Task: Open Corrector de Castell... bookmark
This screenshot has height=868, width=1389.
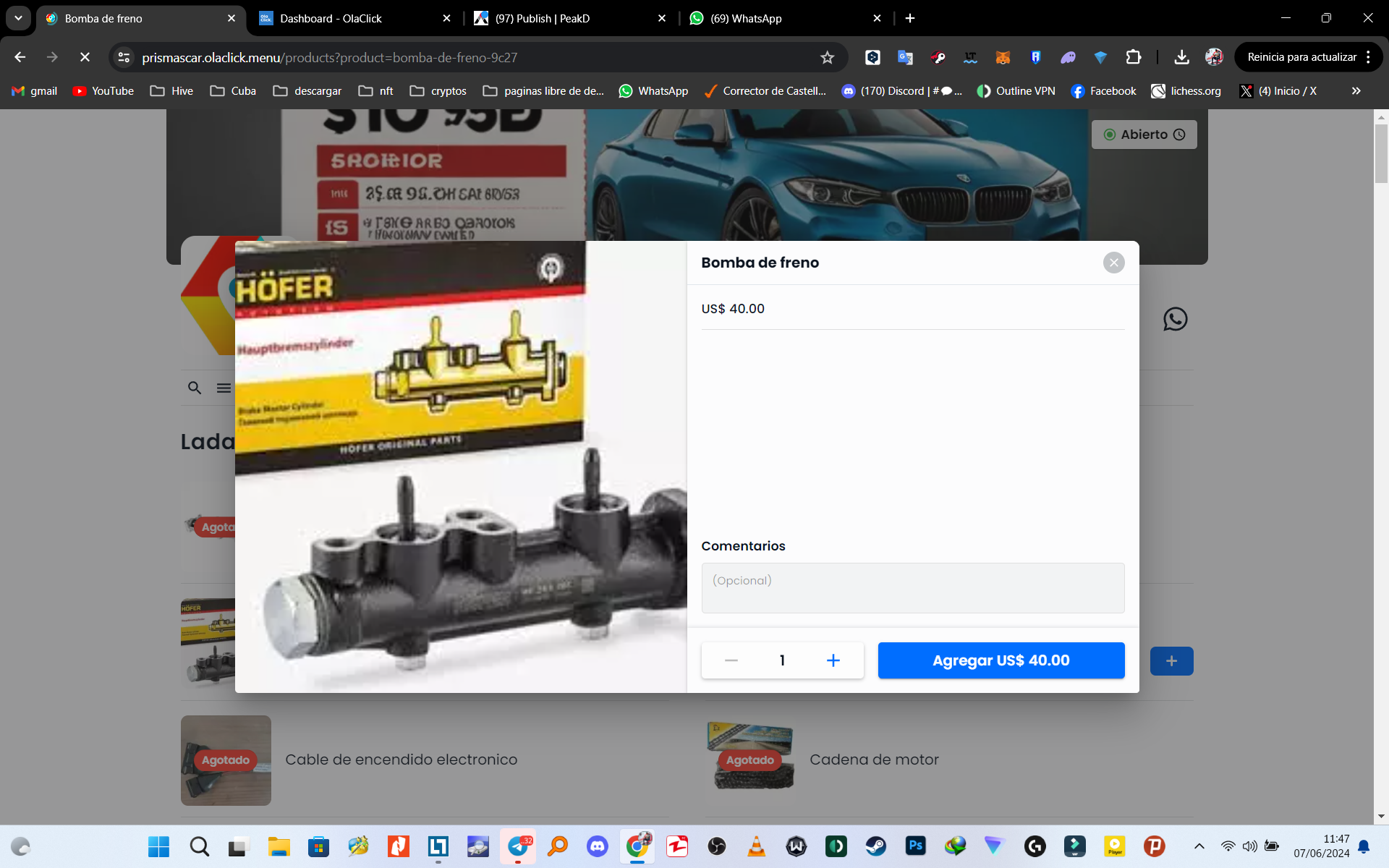Action: pyautogui.click(x=765, y=91)
